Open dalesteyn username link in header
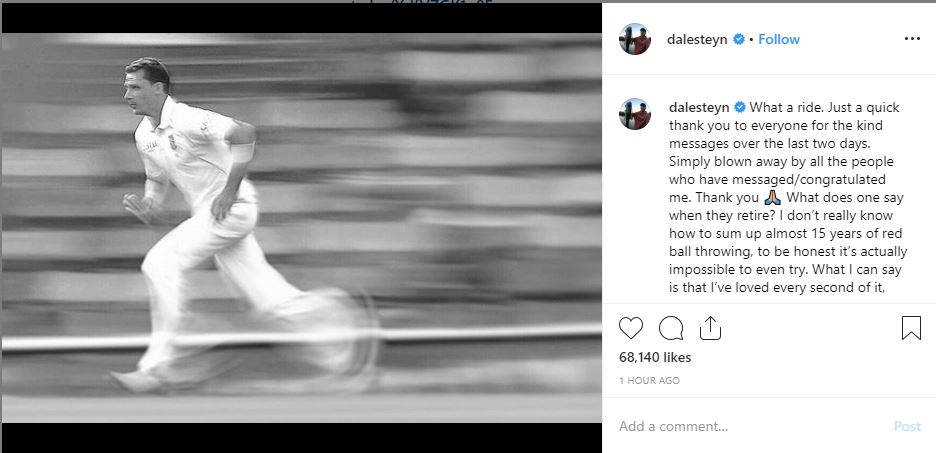The width and height of the screenshot is (936, 453). 697,39
